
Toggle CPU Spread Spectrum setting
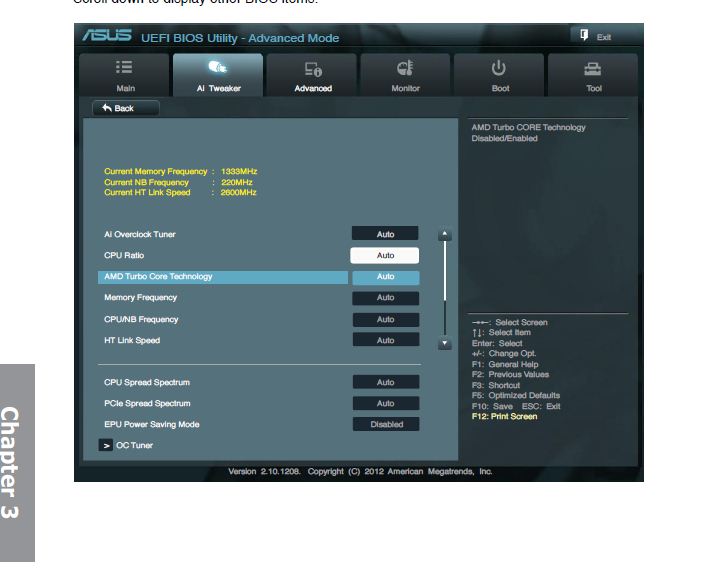385,382
